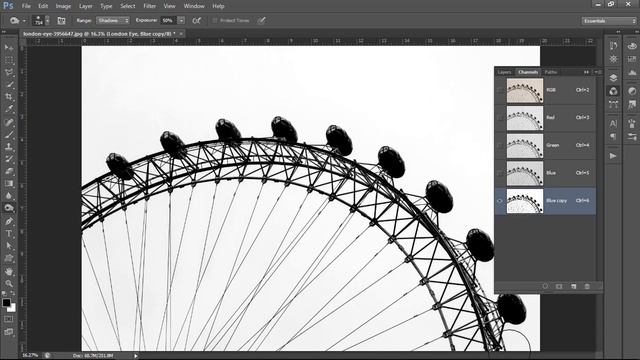Select the Rectangular Marquee tool
640x360 pixels.
(x=9, y=60)
